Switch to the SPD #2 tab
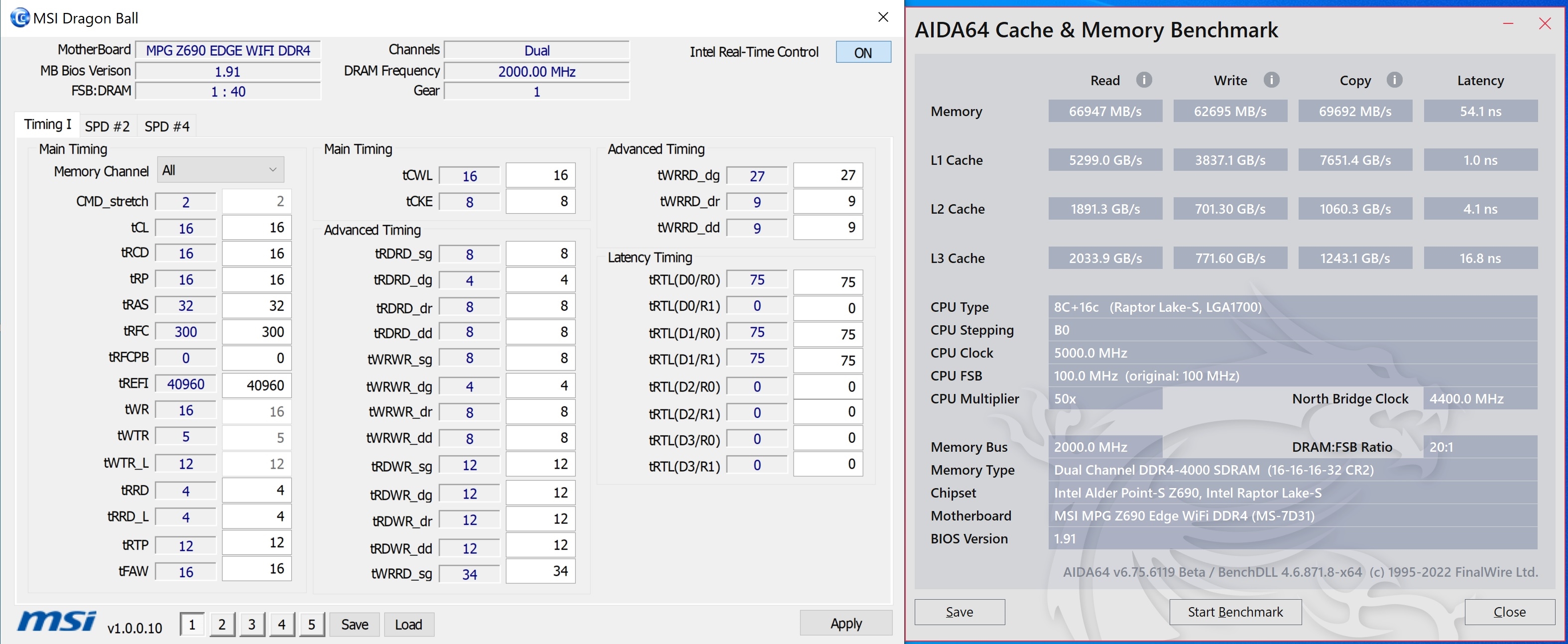The image size is (1568, 644). [x=107, y=126]
